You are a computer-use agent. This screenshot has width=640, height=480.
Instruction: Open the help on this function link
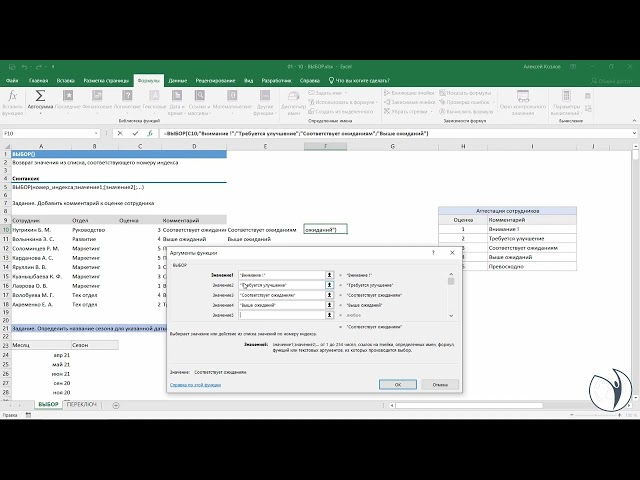tap(195, 385)
